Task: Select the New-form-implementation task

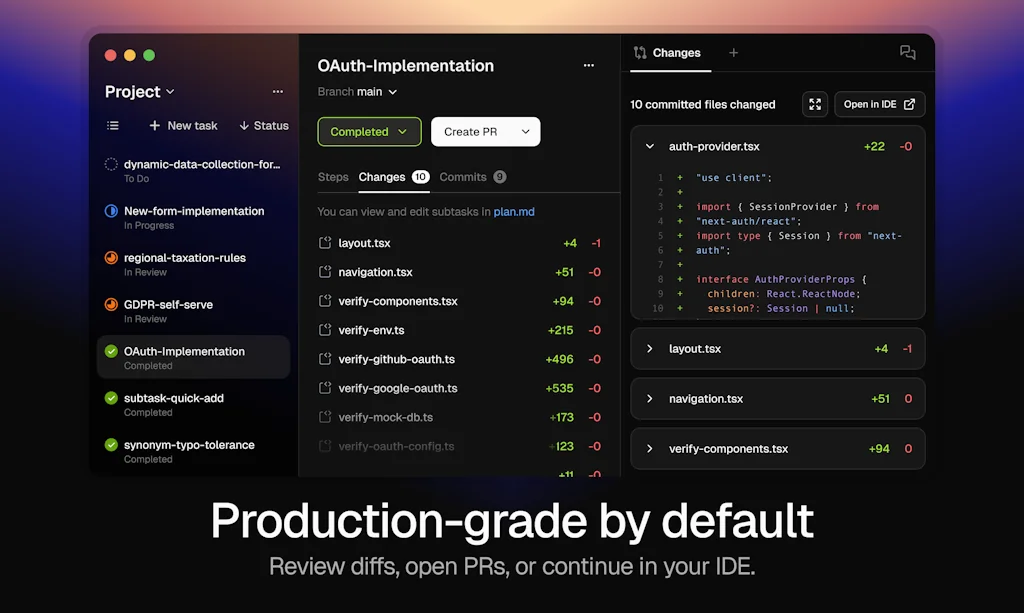Action: coord(193,217)
